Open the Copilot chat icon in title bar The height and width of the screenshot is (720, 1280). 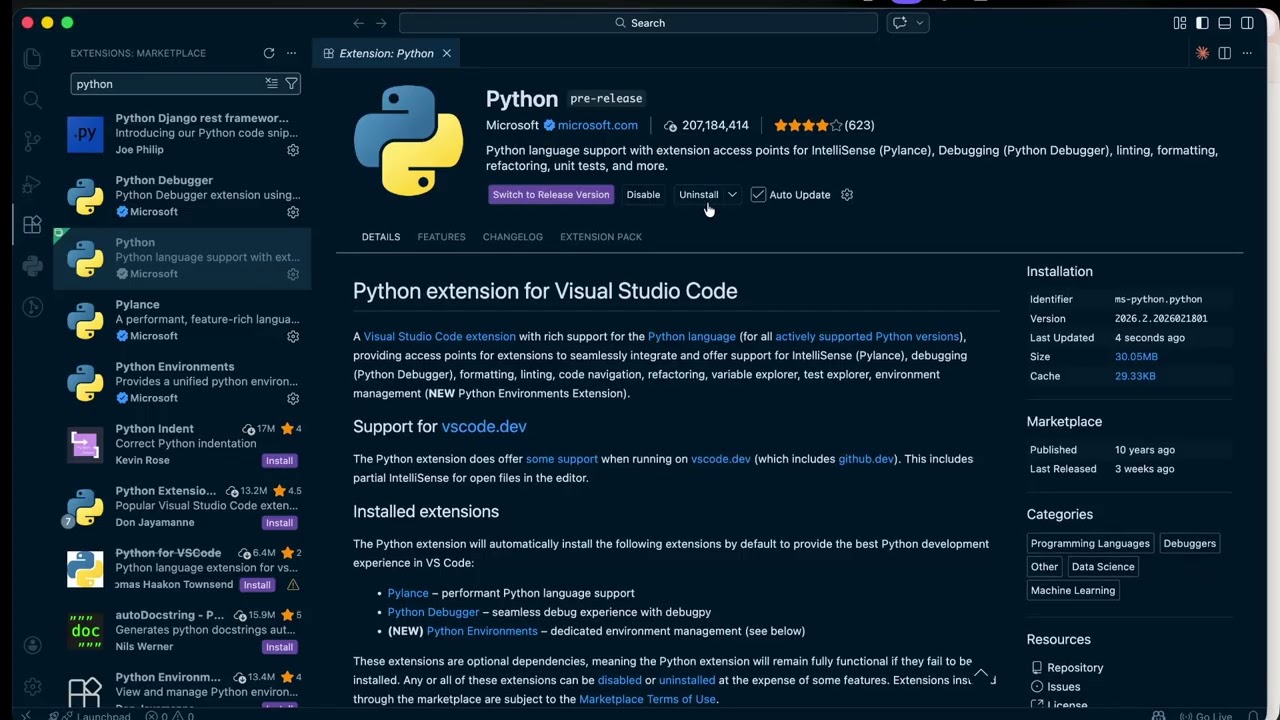900,23
